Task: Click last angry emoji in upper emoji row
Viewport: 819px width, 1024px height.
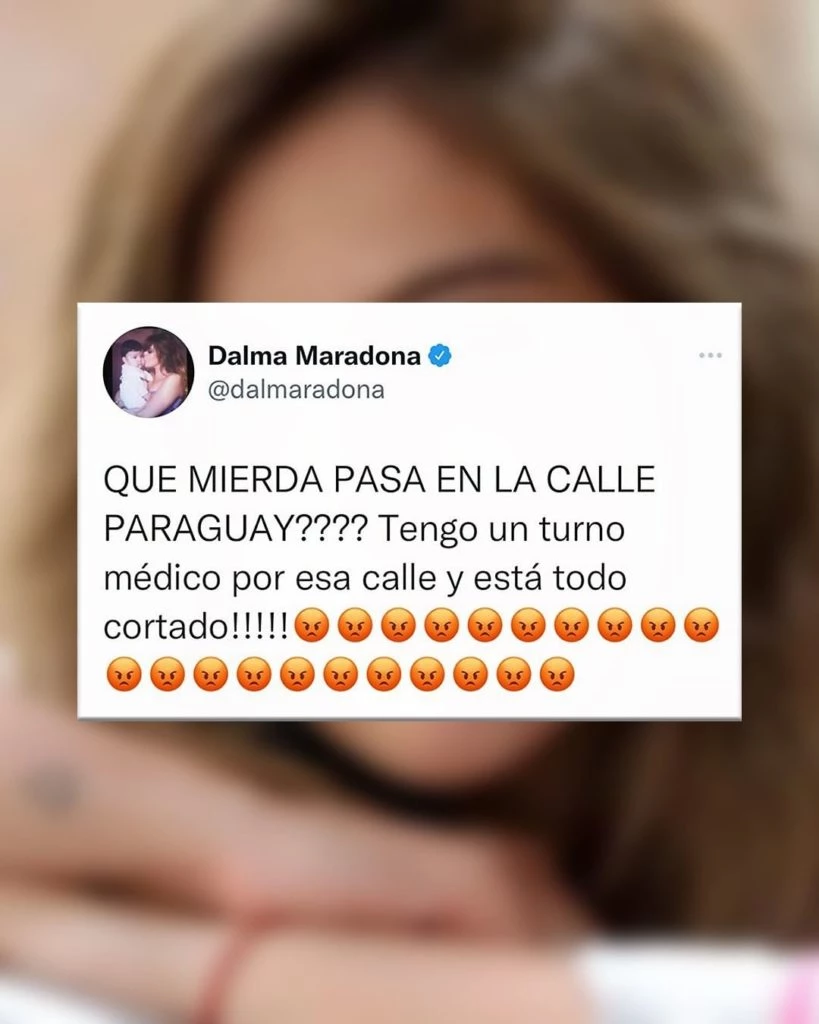Action: pyautogui.click(x=701, y=626)
